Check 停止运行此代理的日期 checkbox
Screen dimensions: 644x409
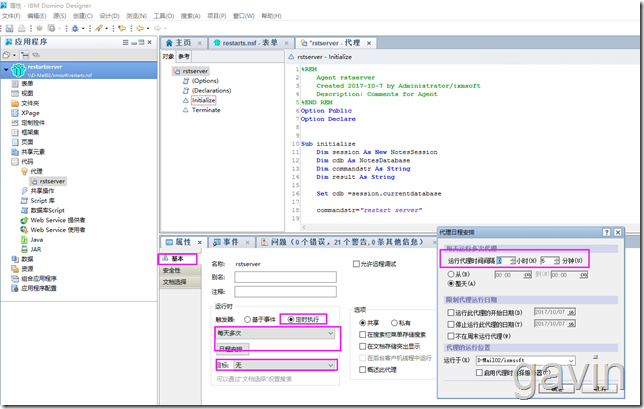click(451, 324)
